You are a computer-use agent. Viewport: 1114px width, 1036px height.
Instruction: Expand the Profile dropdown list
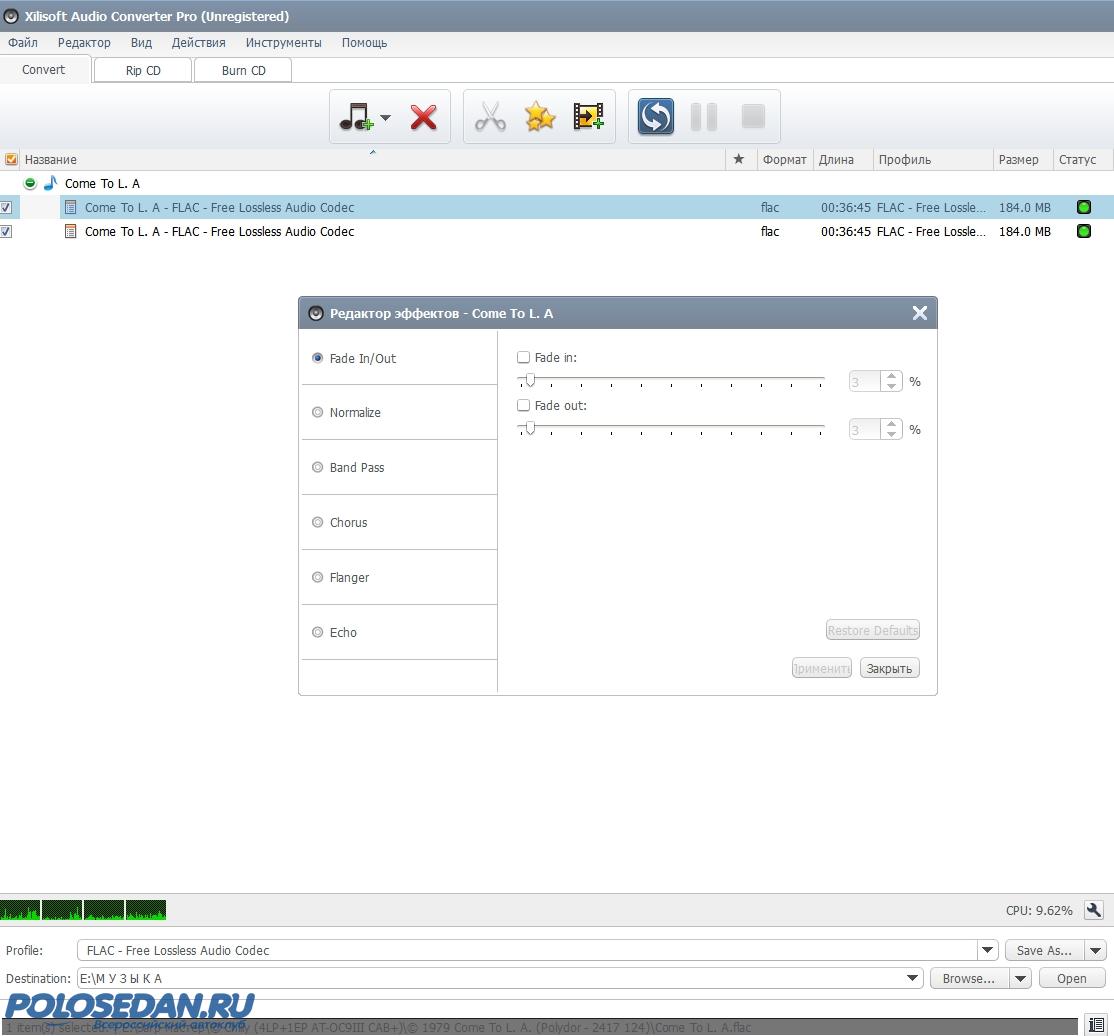pyautogui.click(x=987, y=950)
